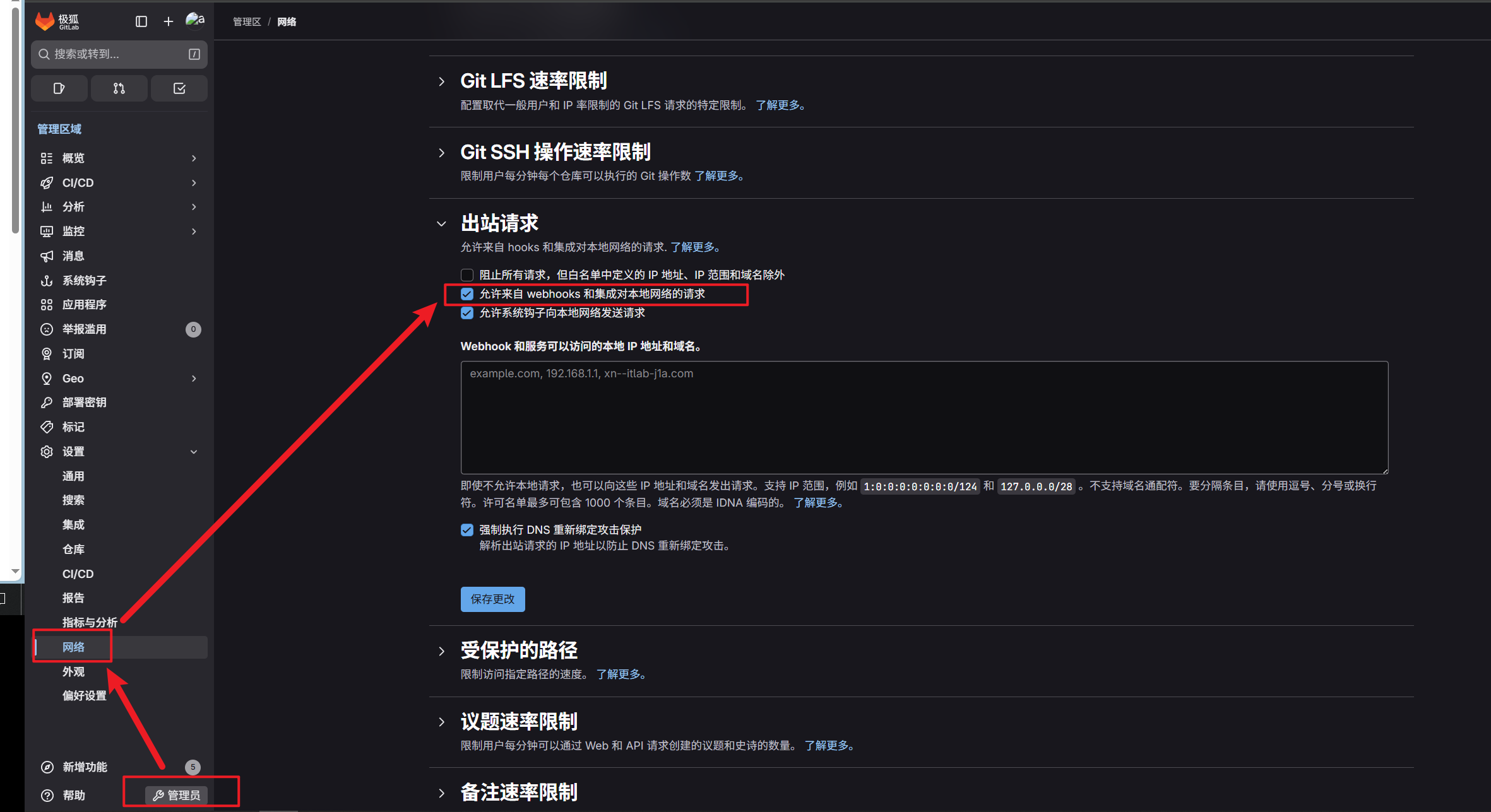Click the 监控 monitor icon
The image size is (1491, 812).
click(47, 232)
